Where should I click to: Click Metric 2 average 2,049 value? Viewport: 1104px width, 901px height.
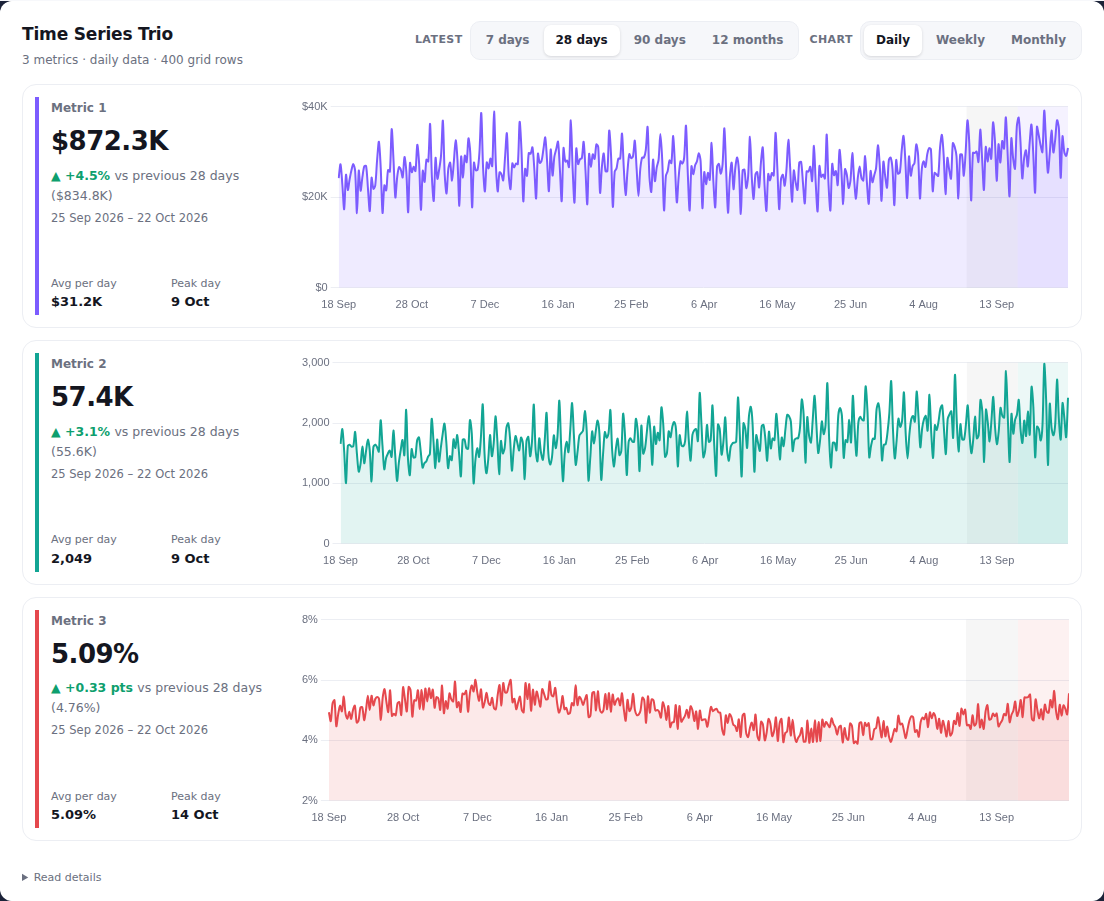tap(72, 559)
